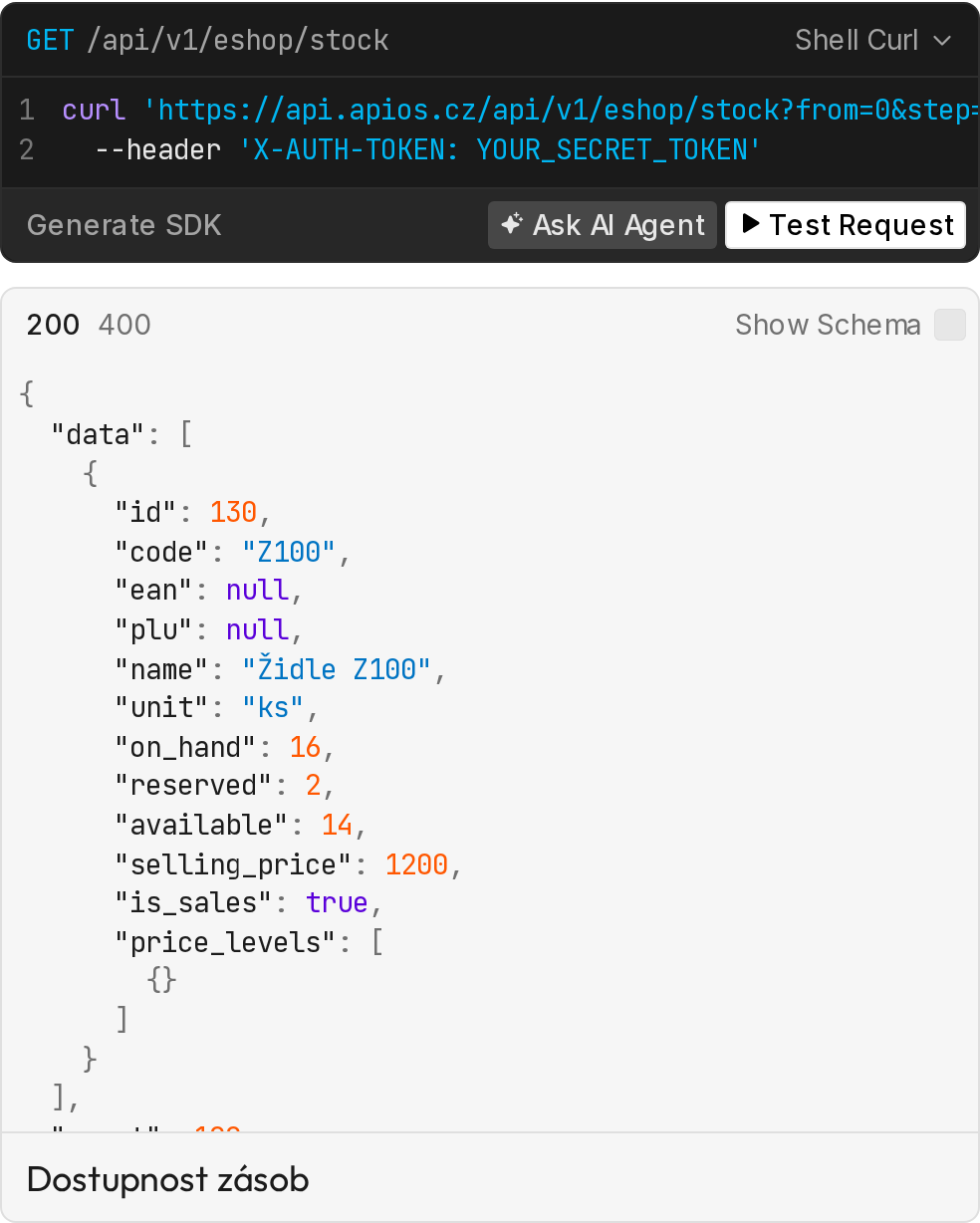
Task: Click line number 1 in the code sample
Action: click(27, 110)
